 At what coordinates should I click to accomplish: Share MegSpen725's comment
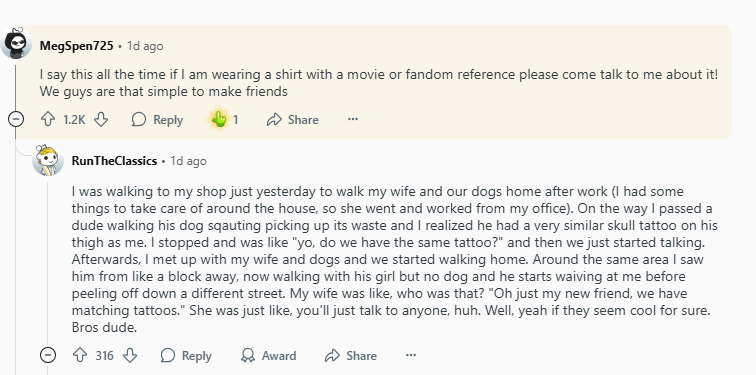293,120
